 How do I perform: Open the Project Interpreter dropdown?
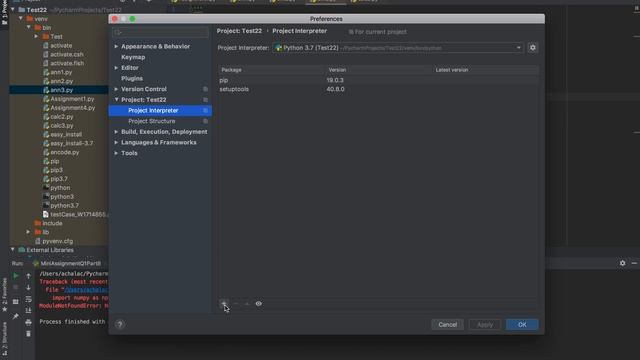(398, 48)
